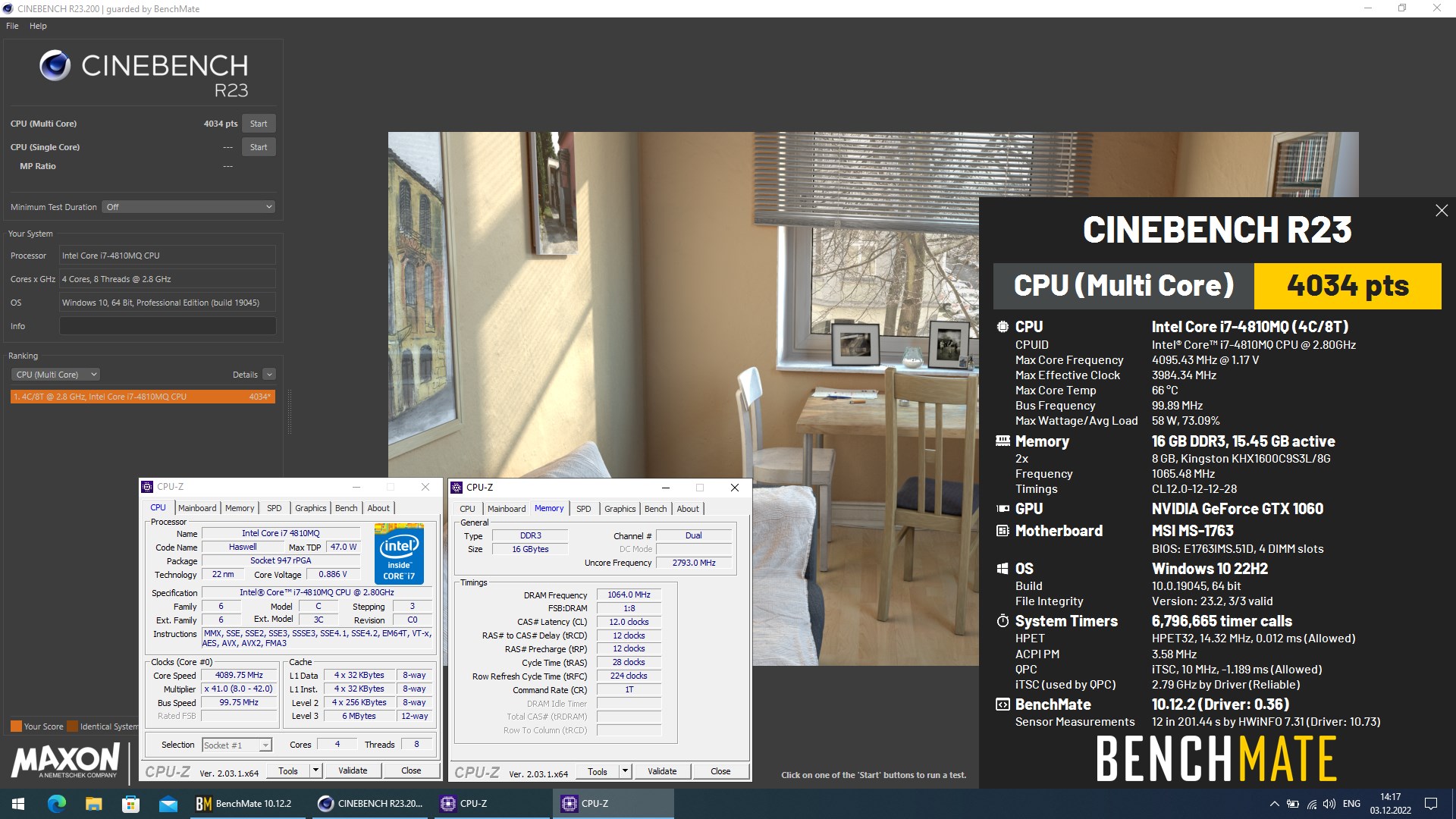1456x819 pixels.
Task: Open the Minimum Test Duration dropdown
Action: 189,207
